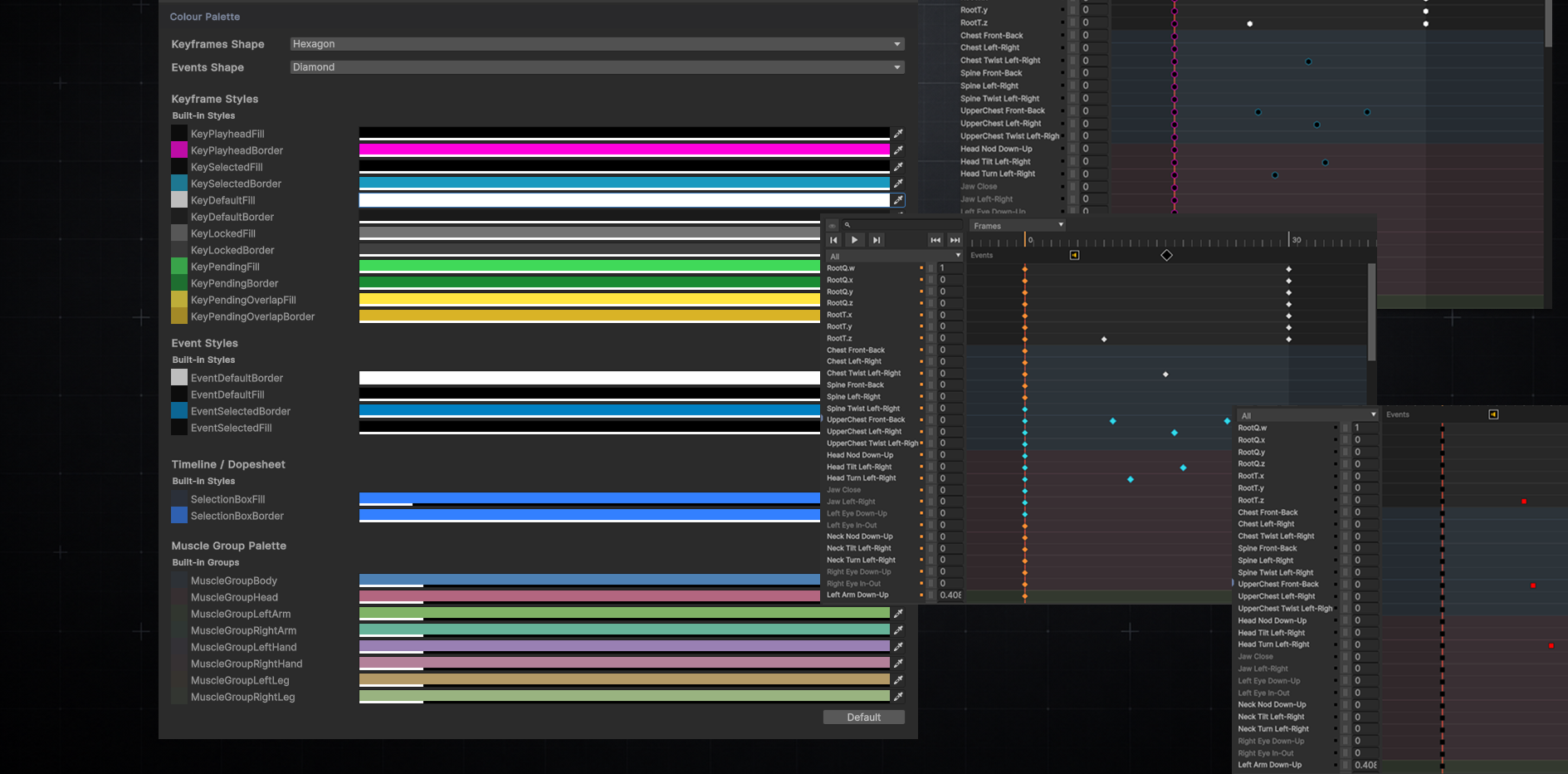
Task: Edit the Left Arm Down-Up value in middle timeline
Action: 950,595
